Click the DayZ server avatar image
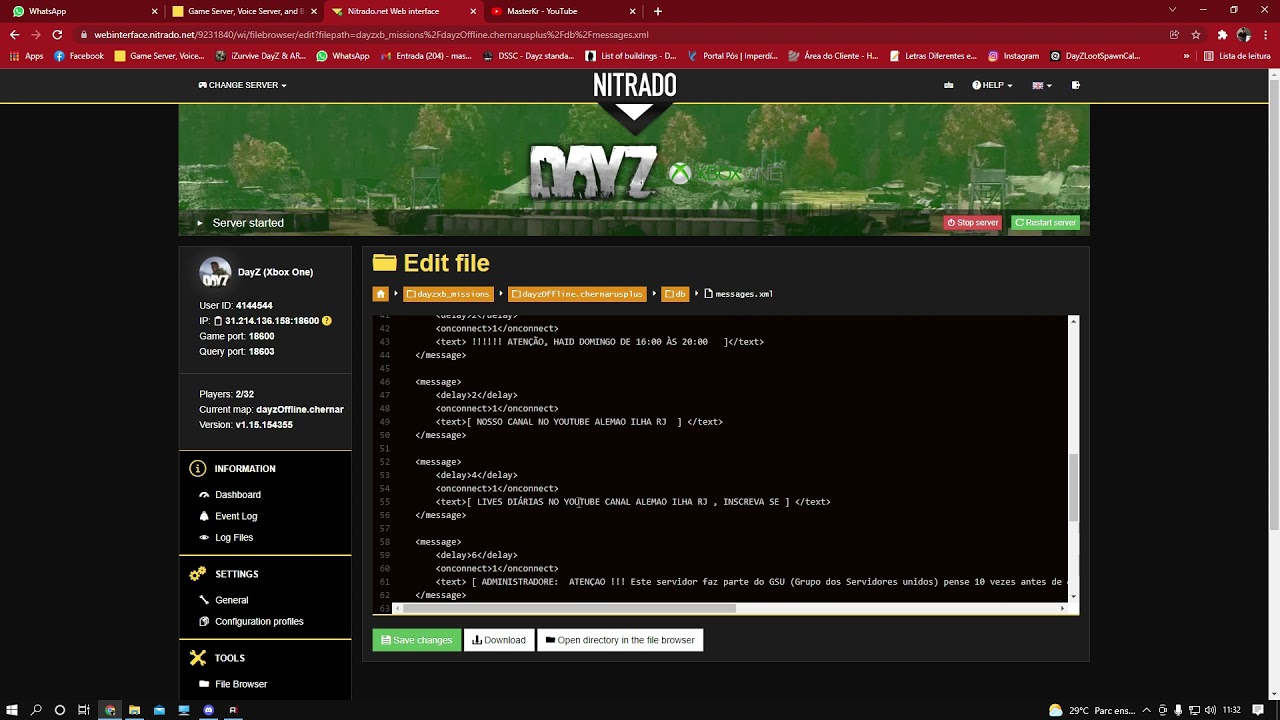This screenshot has width=1280, height=720. point(215,273)
